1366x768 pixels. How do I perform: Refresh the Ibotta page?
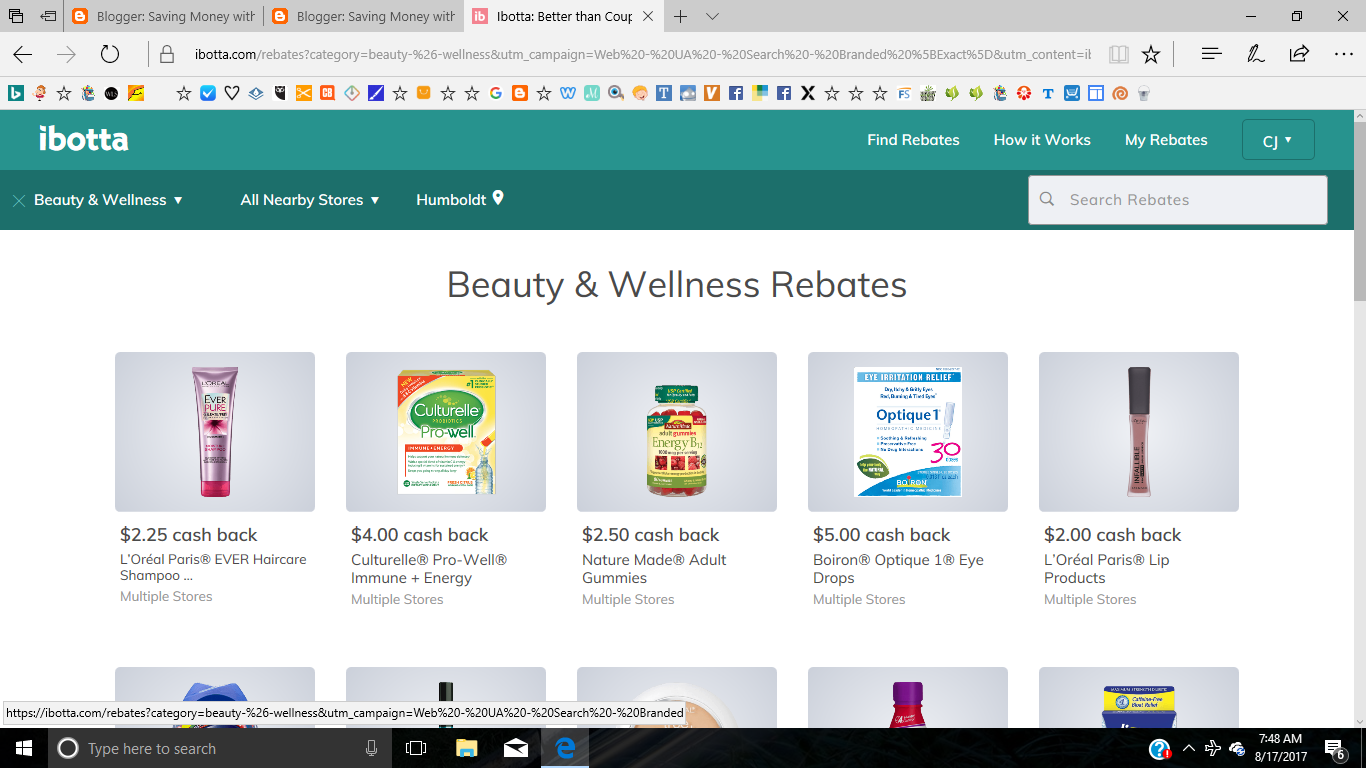(x=110, y=54)
